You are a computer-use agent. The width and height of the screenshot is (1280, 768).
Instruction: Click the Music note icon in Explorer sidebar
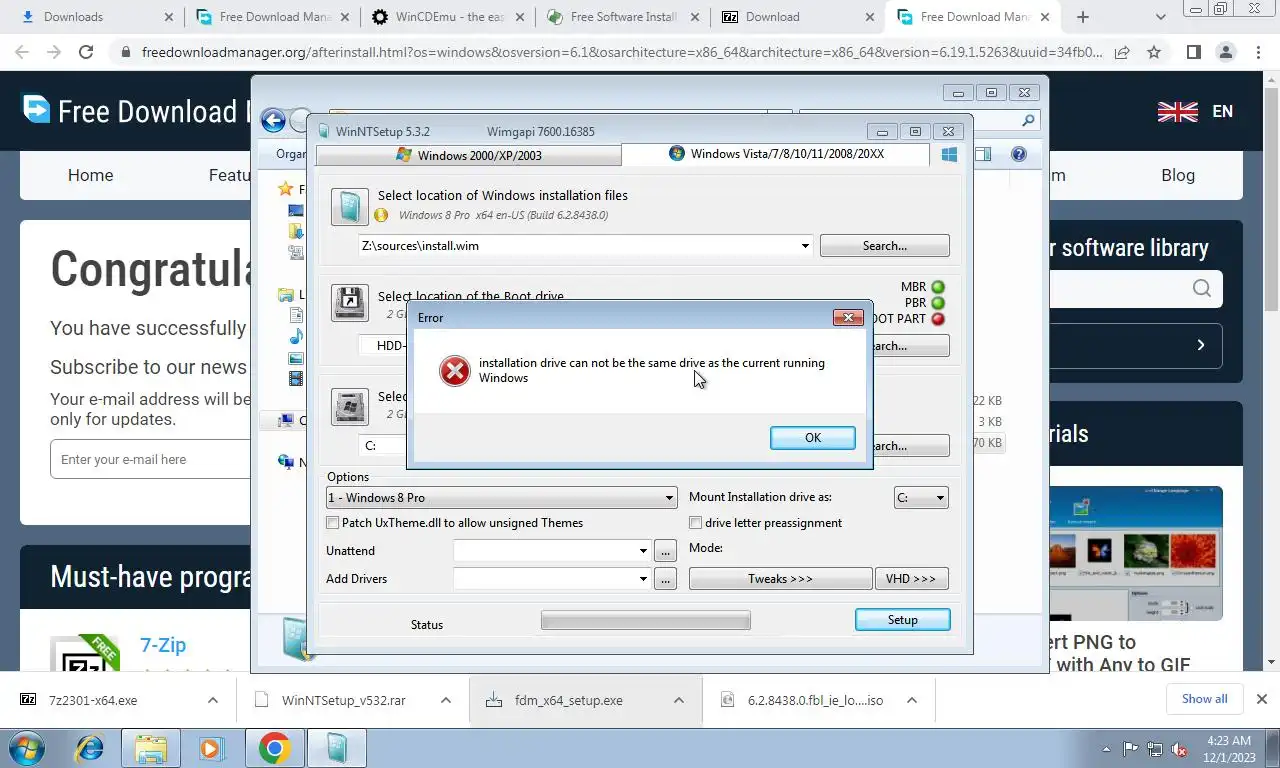click(296, 337)
